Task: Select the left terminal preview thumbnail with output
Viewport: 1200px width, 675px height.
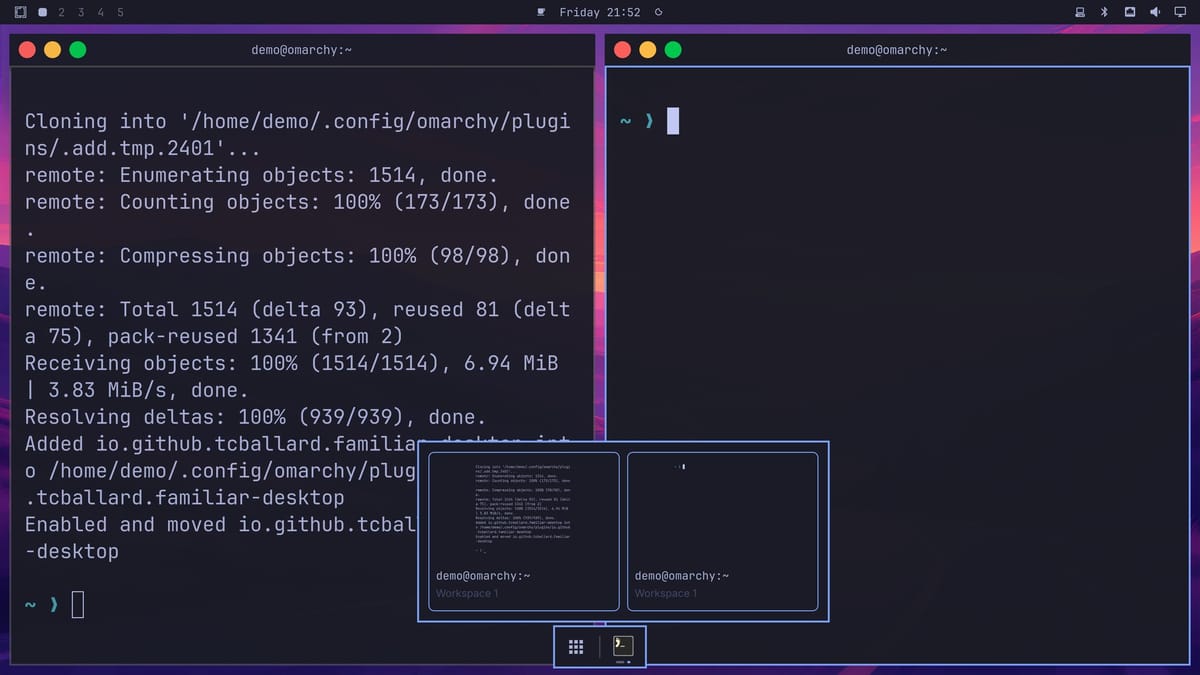Action: coord(524,531)
